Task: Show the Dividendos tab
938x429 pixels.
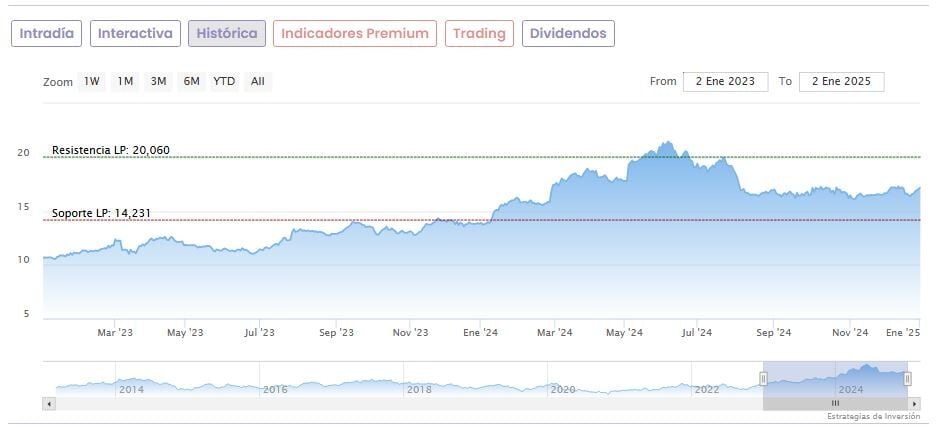Action: (568, 33)
